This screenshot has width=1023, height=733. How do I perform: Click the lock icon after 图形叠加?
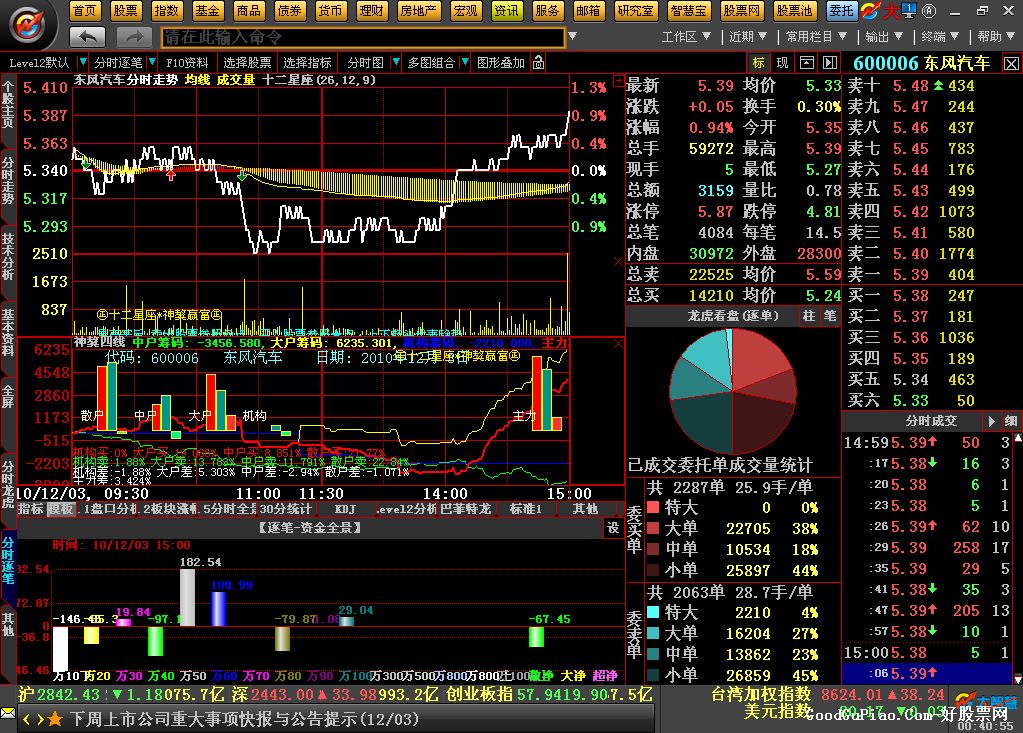click(538, 63)
